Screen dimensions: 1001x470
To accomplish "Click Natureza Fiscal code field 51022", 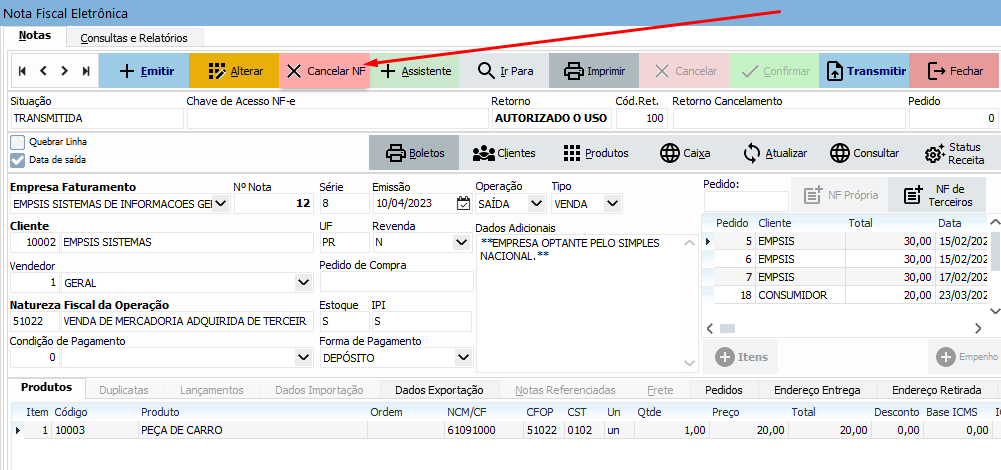I will click(34, 321).
